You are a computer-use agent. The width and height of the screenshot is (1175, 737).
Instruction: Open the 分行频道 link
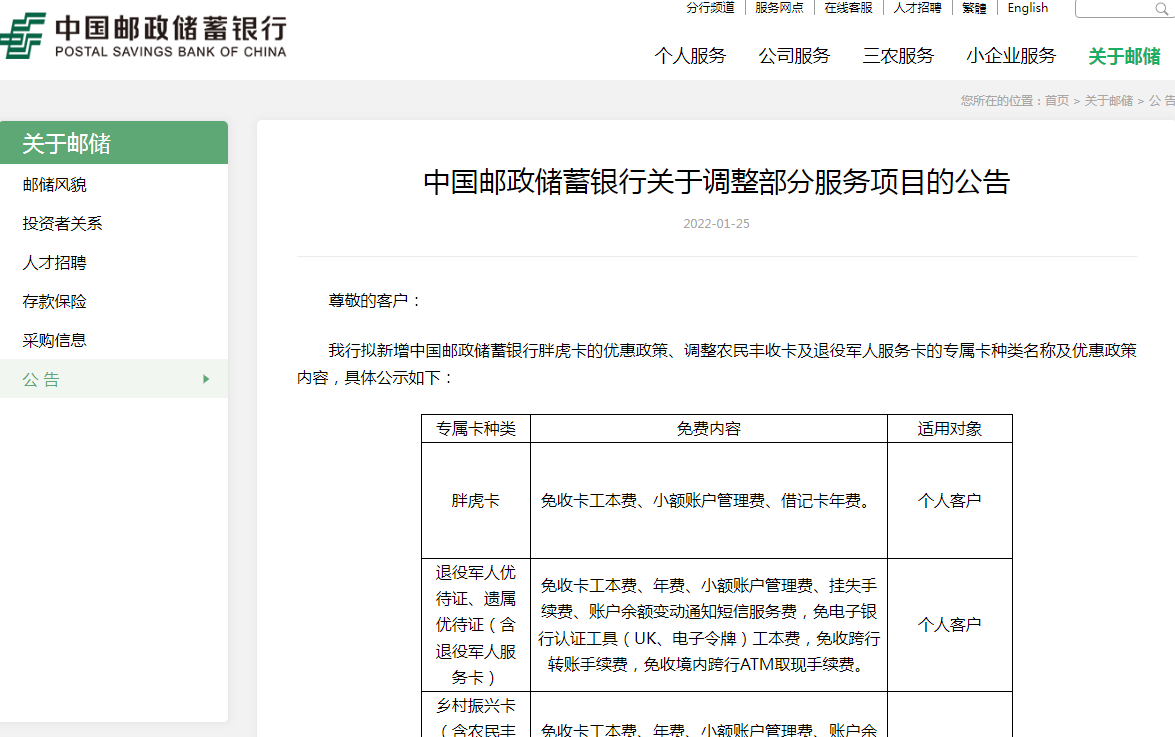coord(710,7)
